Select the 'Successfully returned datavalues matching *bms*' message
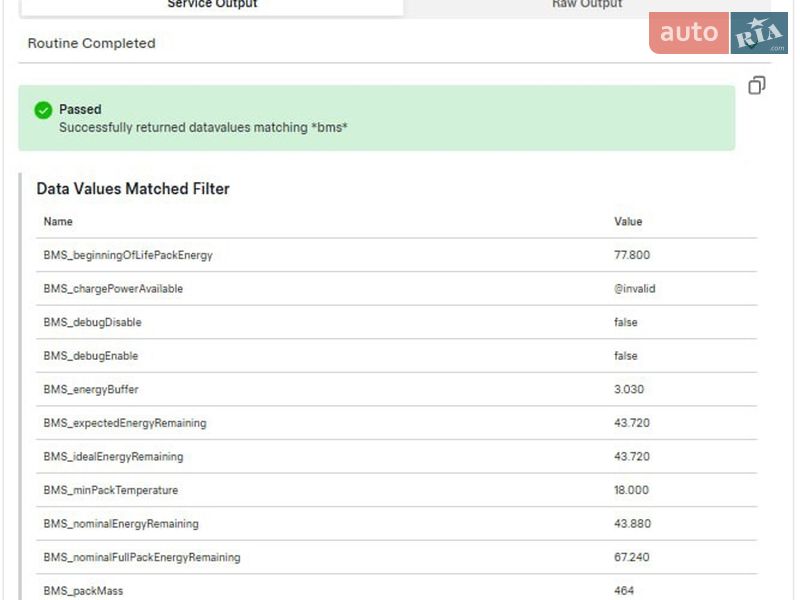The height and width of the screenshot is (600, 800). tap(203, 128)
